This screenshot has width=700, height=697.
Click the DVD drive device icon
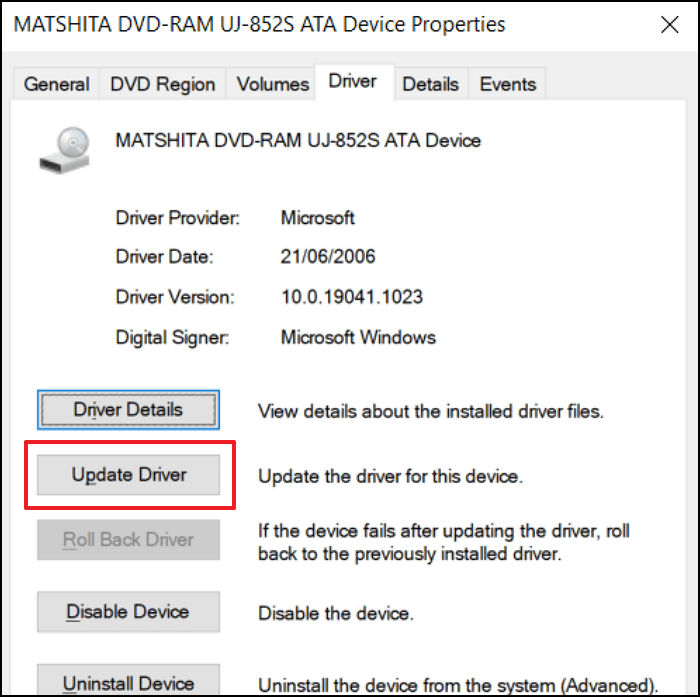(65, 150)
